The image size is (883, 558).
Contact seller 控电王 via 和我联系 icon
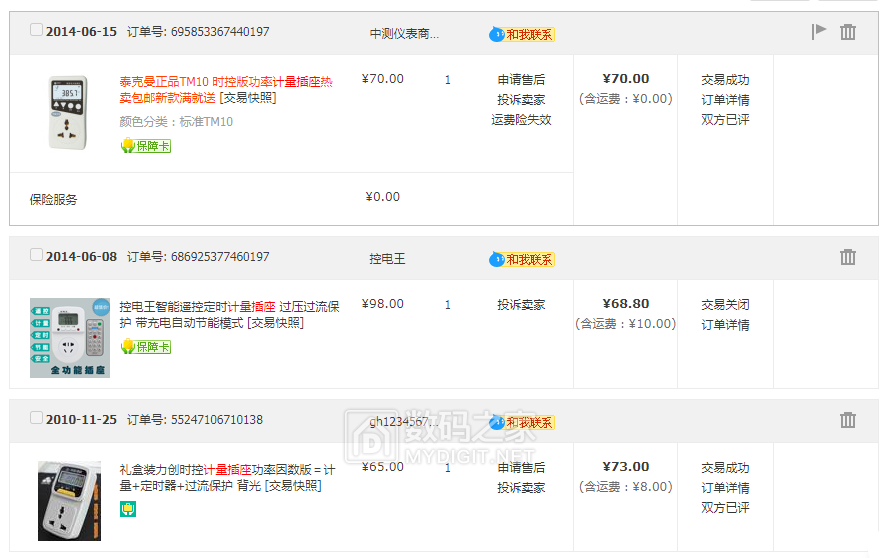coord(521,259)
